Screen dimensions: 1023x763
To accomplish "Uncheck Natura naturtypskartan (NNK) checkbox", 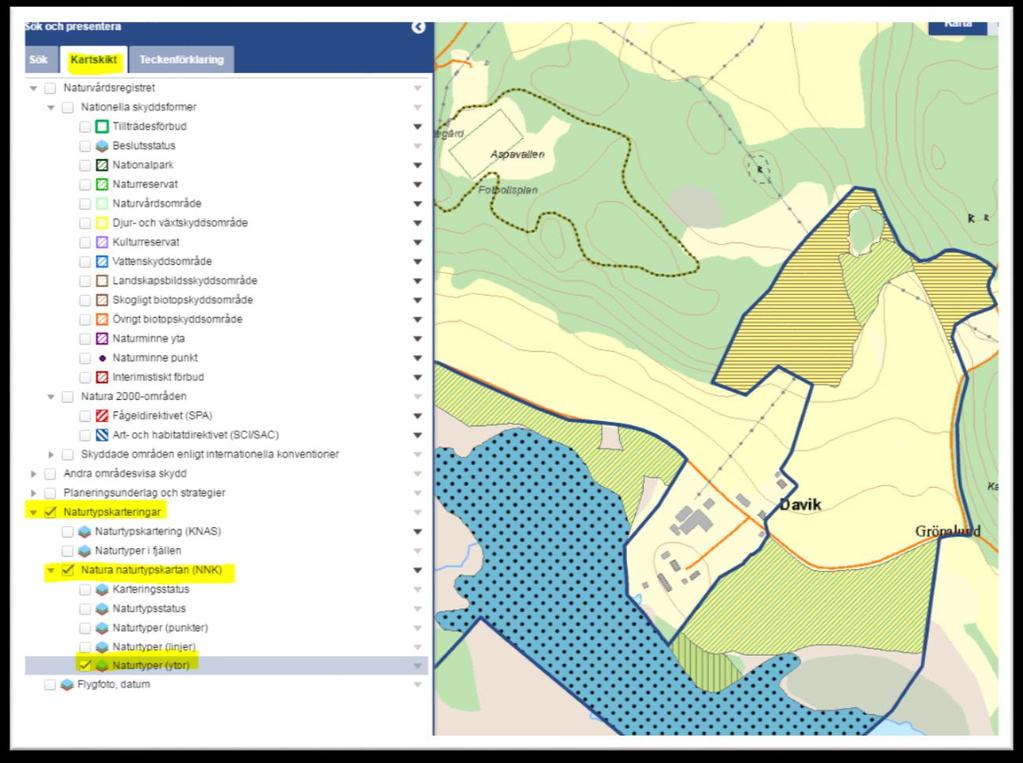I will (67, 570).
